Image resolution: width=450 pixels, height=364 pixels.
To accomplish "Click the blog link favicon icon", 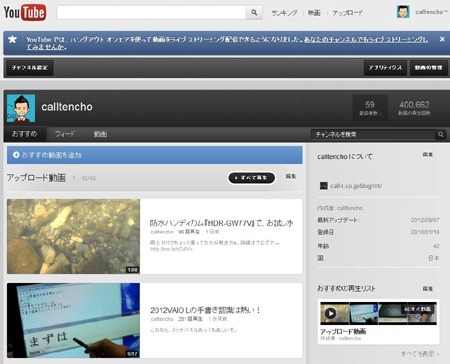I will tap(323, 186).
